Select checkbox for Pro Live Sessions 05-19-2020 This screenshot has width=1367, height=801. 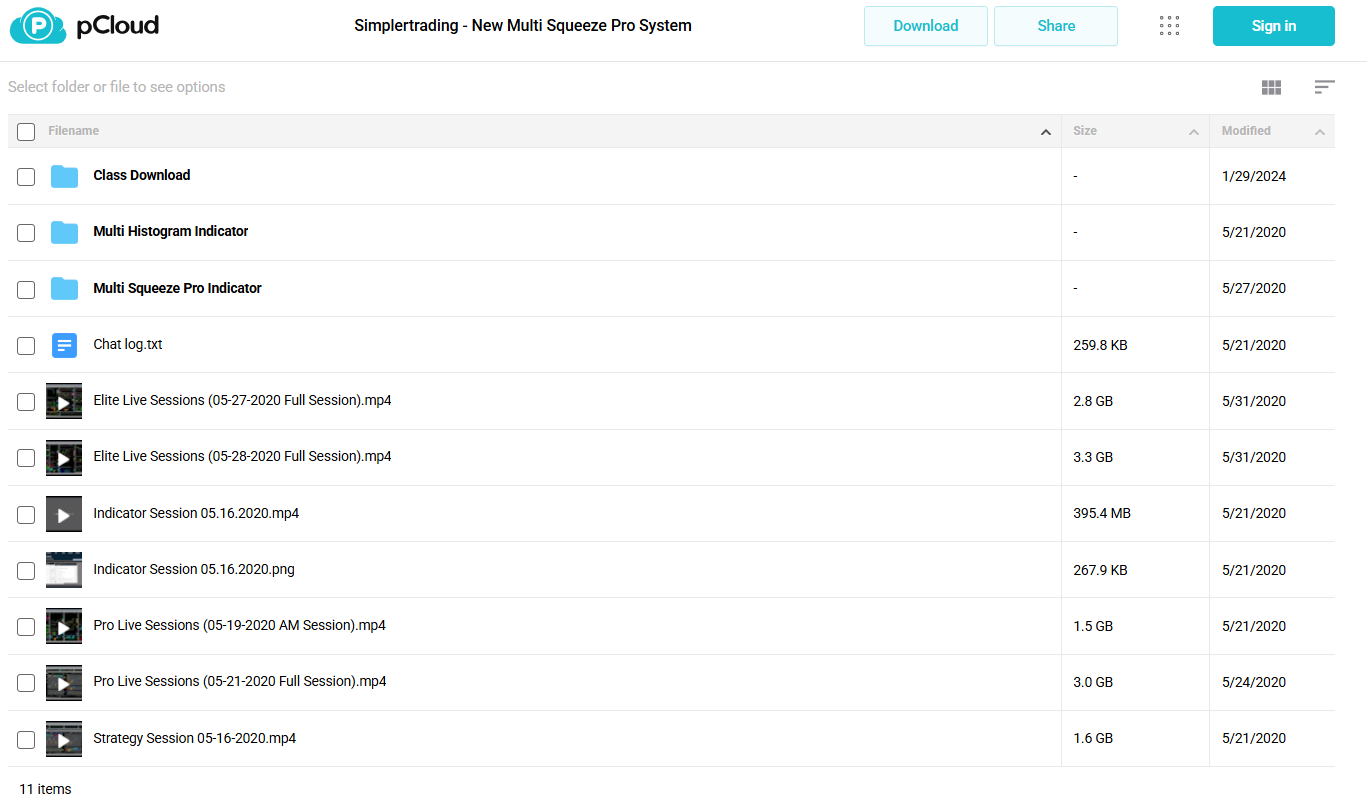pyautogui.click(x=26, y=627)
